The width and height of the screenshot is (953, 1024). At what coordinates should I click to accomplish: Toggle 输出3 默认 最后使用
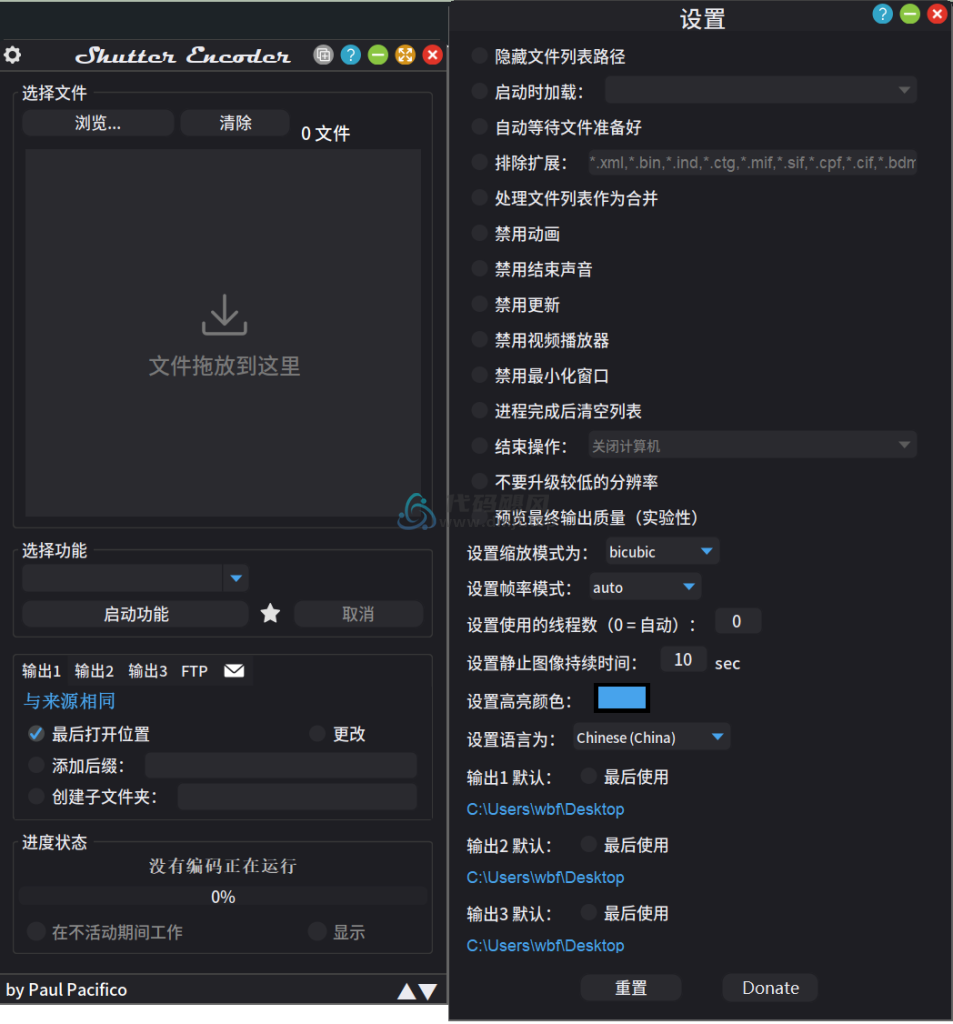point(589,912)
